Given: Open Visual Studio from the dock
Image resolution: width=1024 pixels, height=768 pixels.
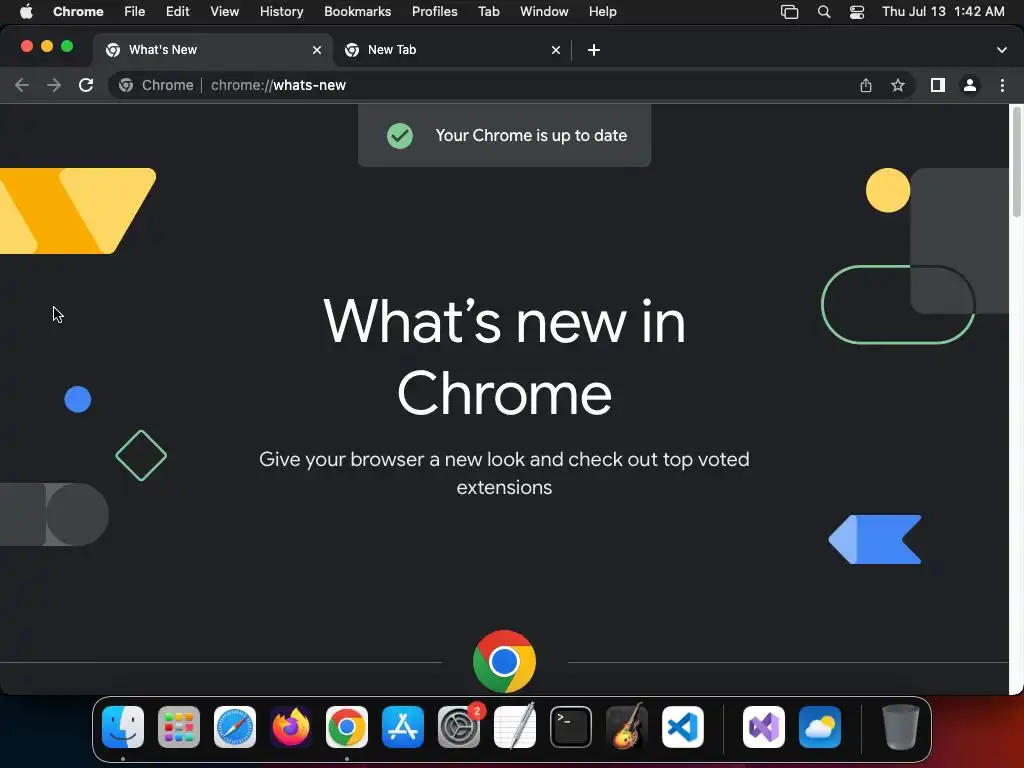Looking at the screenshot, I should point(764,727).
